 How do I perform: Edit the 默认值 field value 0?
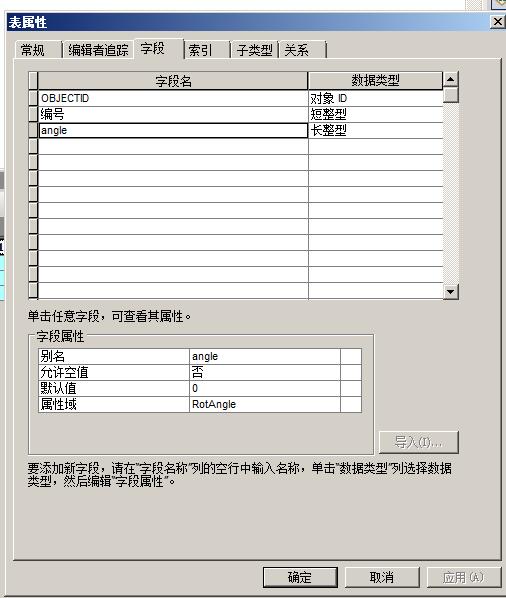click(x=265, y=388)
